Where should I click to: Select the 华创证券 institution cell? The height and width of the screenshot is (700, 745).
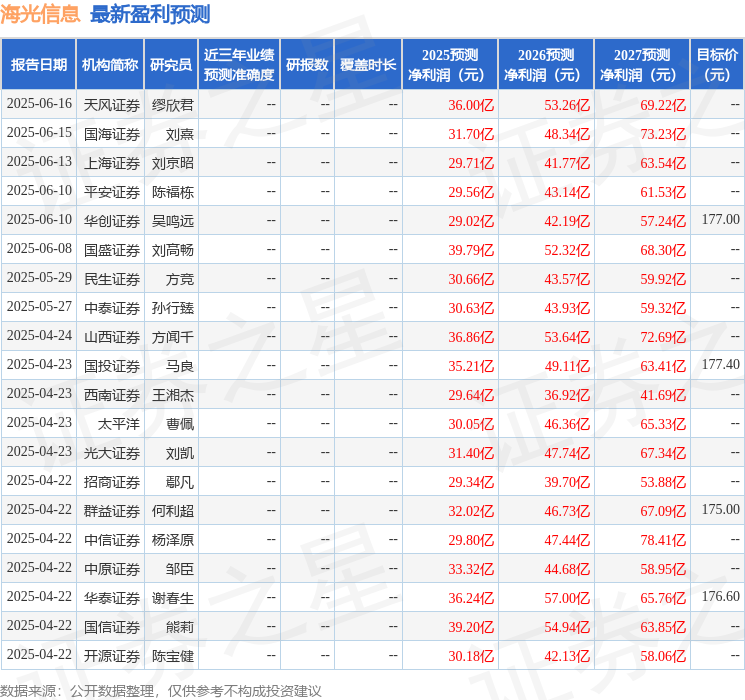point(112,221)
